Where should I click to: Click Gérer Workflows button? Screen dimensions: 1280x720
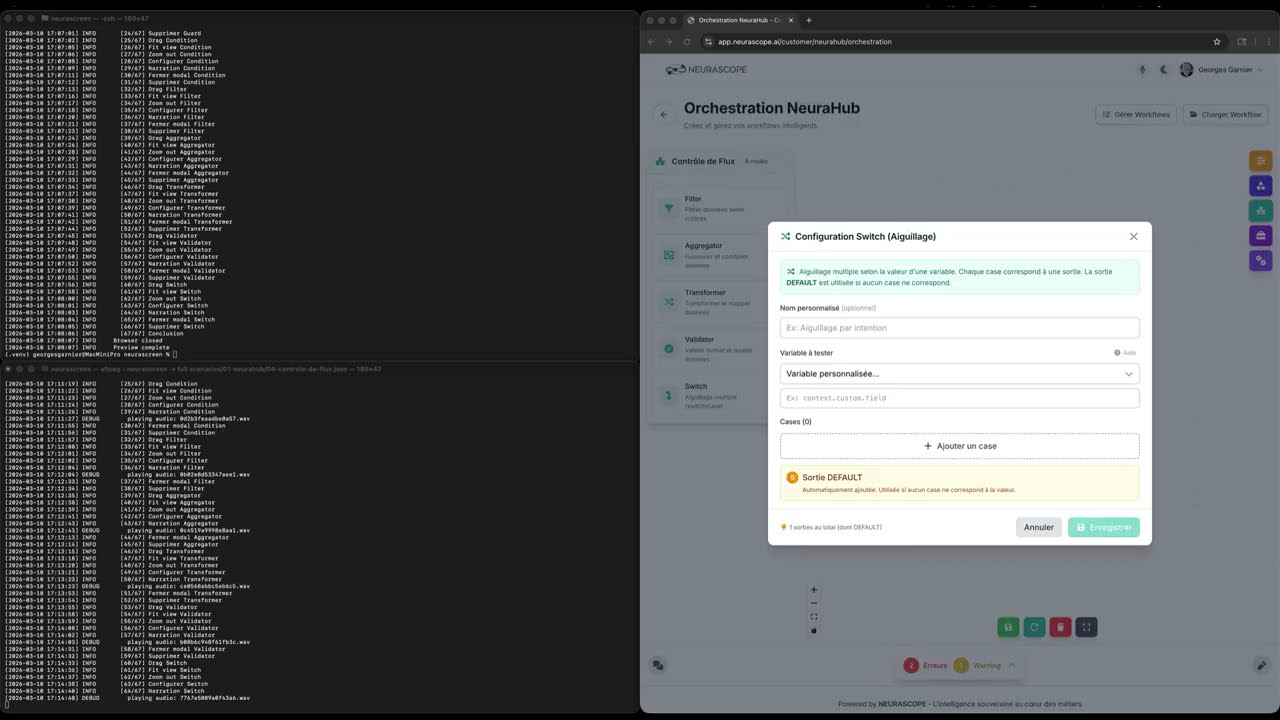[x=1136, y=114]
